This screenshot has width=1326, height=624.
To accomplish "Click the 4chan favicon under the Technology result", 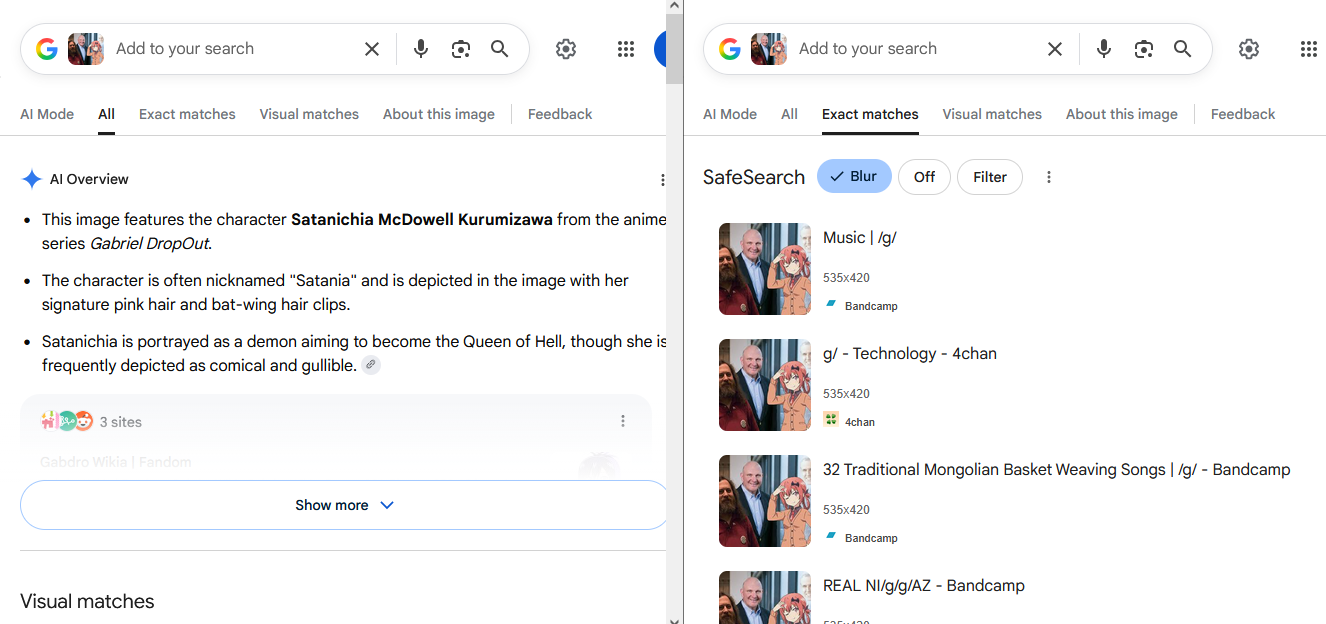I will pos(830,420).
